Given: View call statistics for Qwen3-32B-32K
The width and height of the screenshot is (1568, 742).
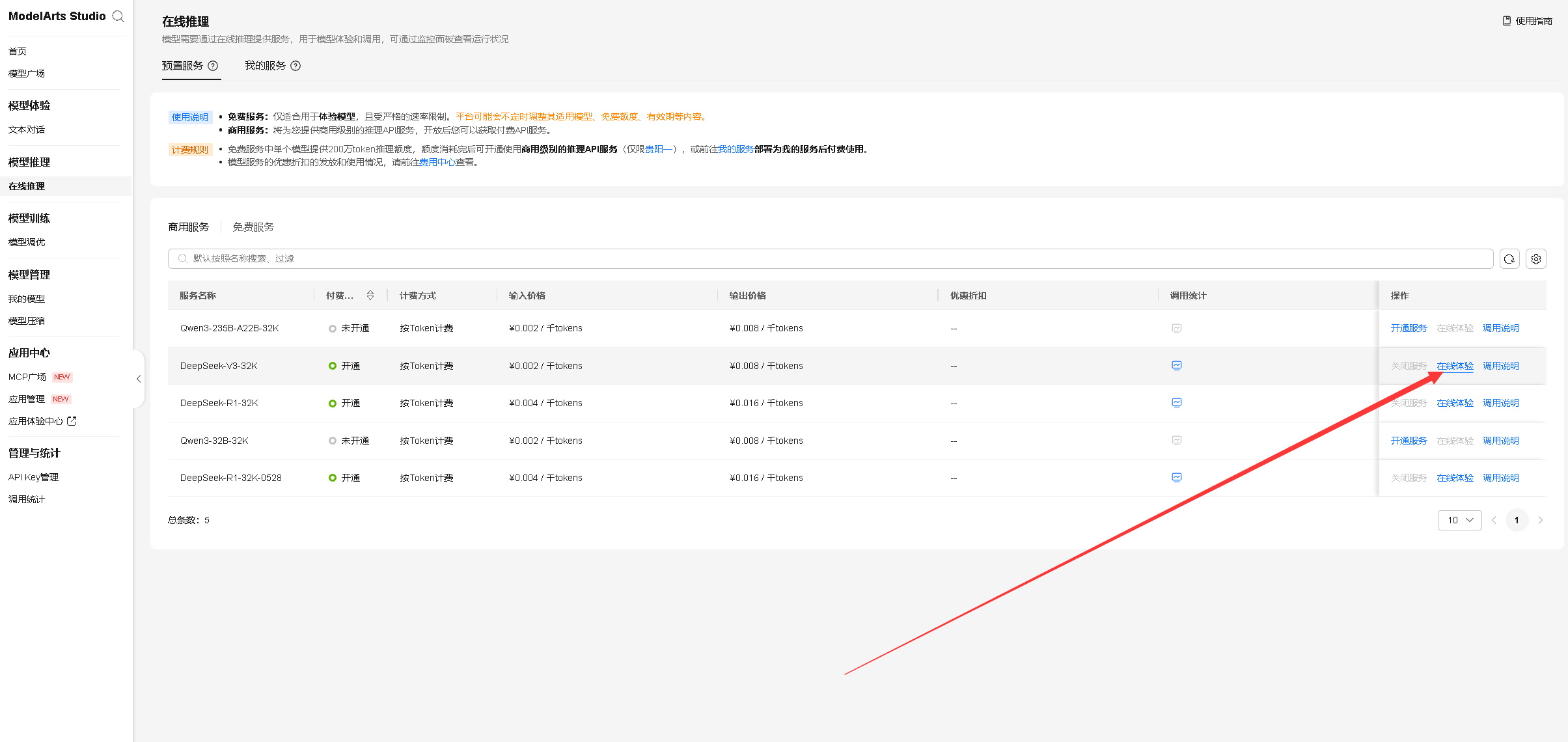Looking at the screenshot, I should click(x=1176, y=440).
